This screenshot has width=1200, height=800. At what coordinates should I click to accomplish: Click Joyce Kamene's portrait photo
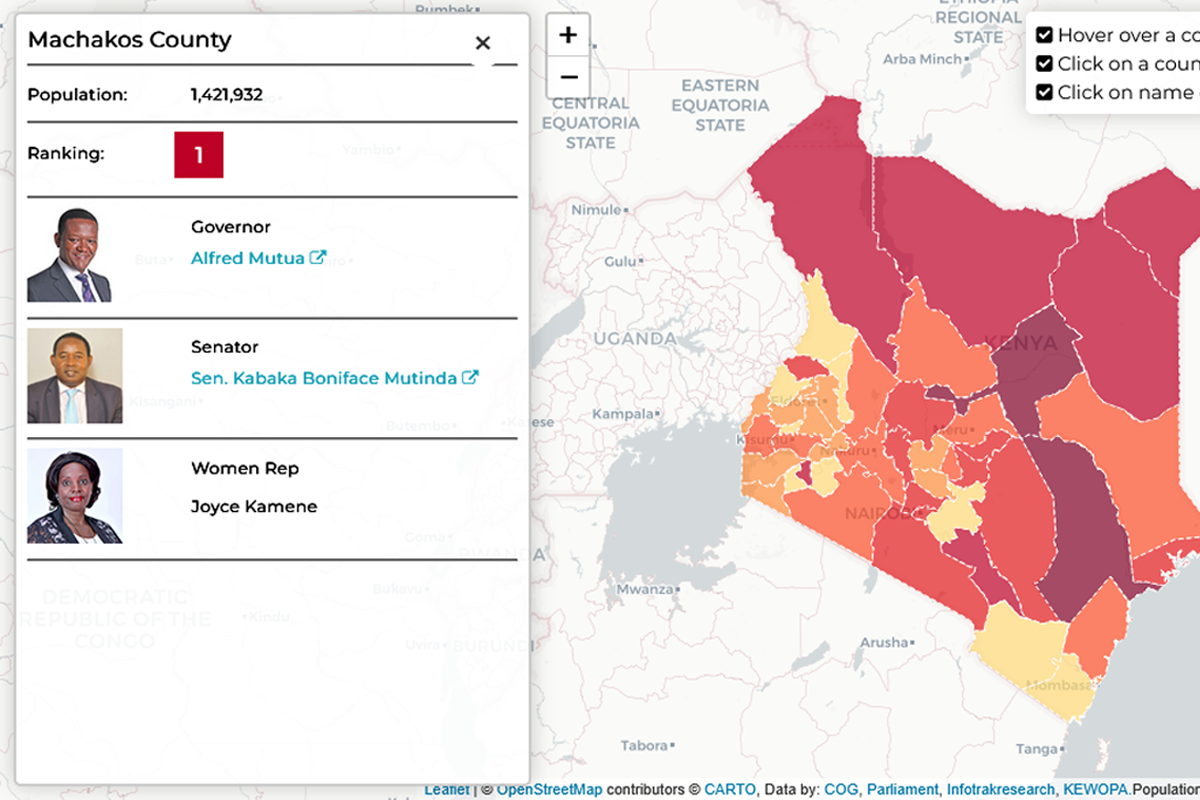point(75,493)
